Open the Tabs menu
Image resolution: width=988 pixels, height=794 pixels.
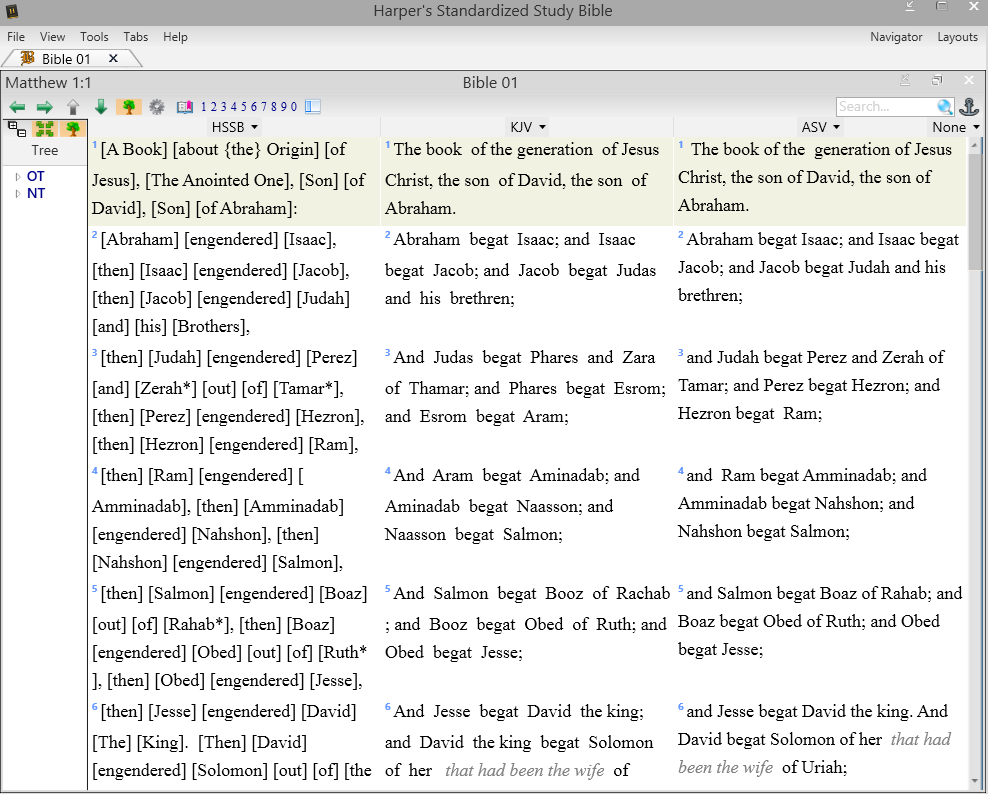point(135,37)
